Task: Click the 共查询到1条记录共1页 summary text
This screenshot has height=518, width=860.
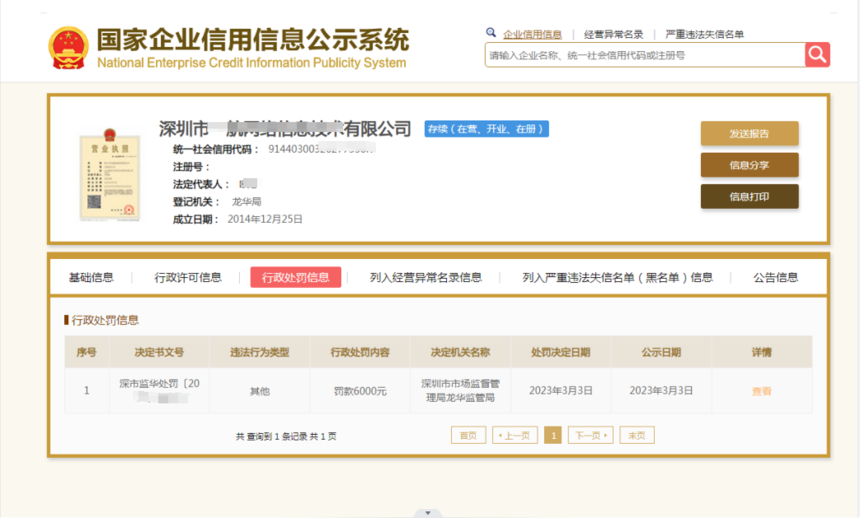Action: [286, 436]
